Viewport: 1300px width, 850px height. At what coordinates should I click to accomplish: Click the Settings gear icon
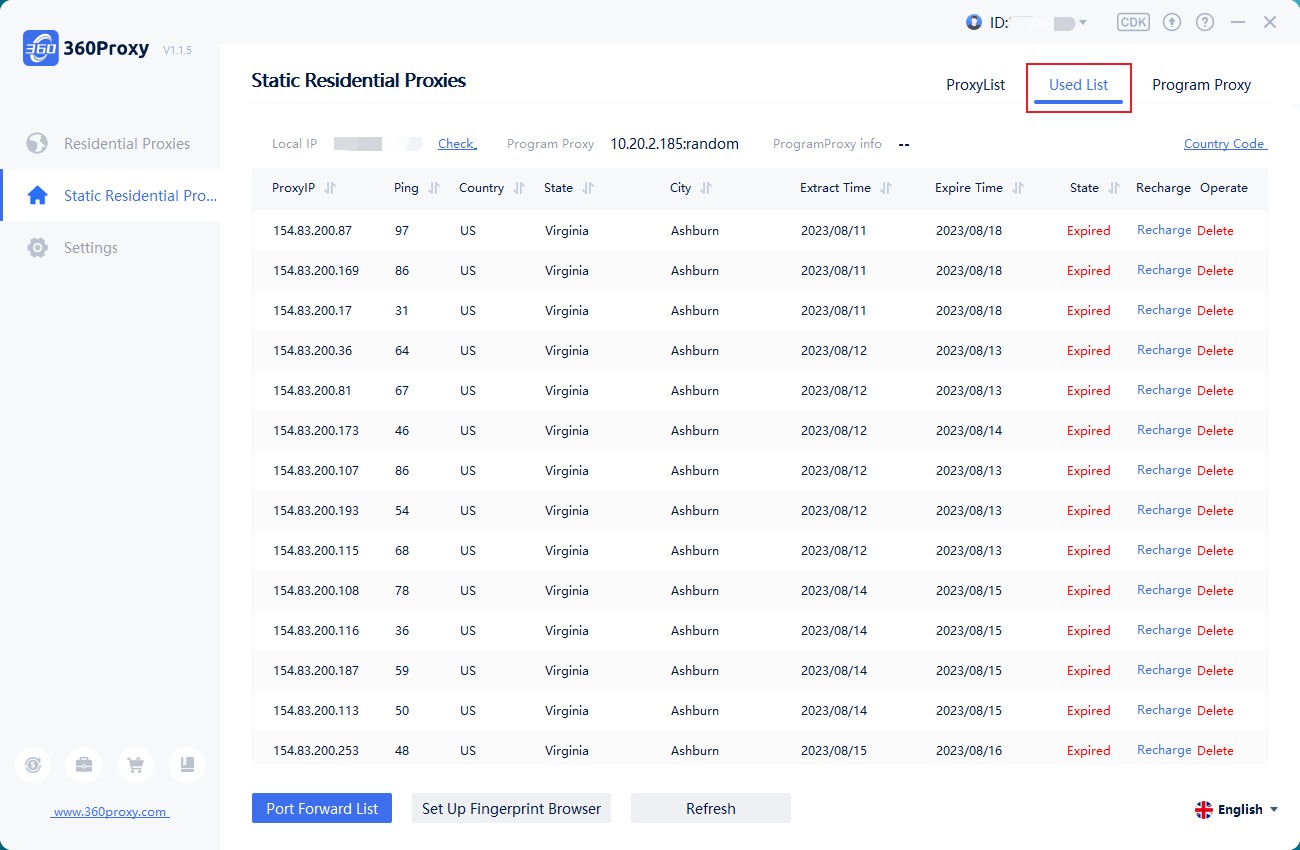(x=37, y=248)
